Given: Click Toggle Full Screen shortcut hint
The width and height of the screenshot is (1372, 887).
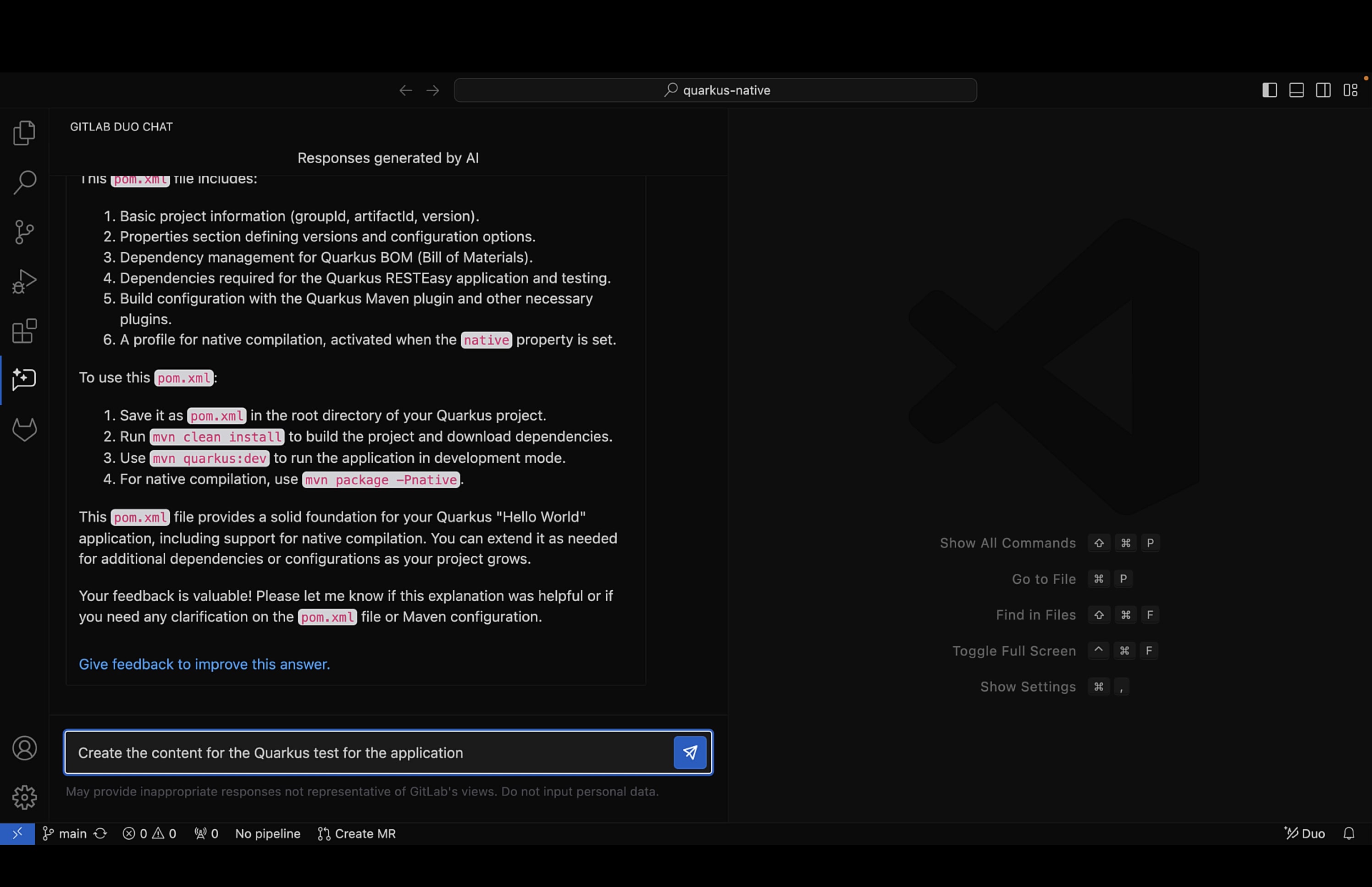Looking at the screenshot, I should (x=1055, y=651).
